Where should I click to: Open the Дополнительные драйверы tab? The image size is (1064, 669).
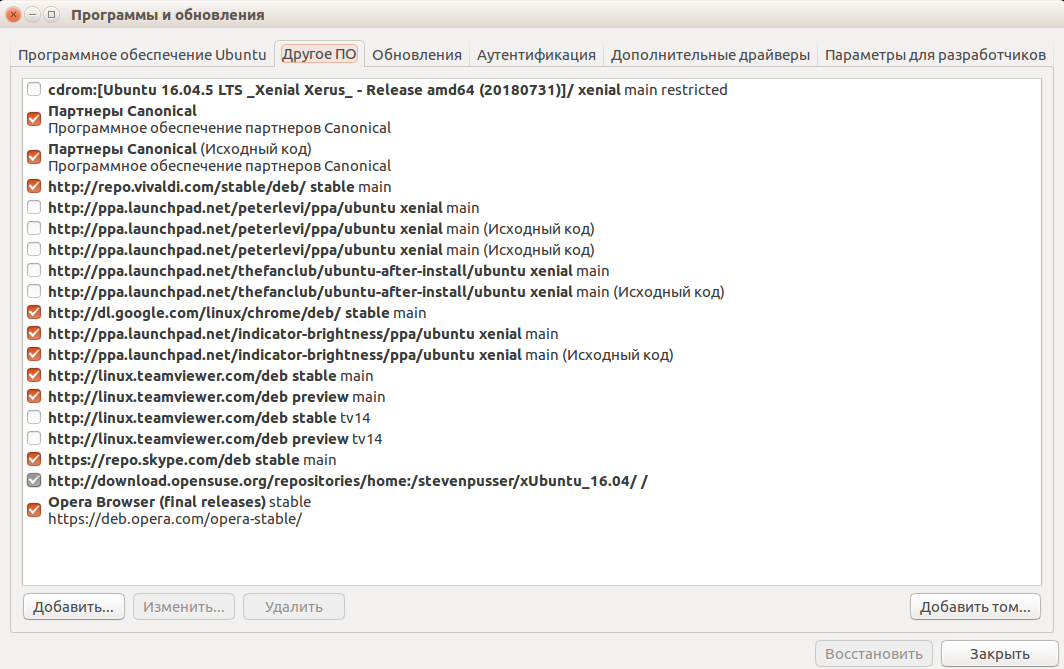[x=710, y=55]
